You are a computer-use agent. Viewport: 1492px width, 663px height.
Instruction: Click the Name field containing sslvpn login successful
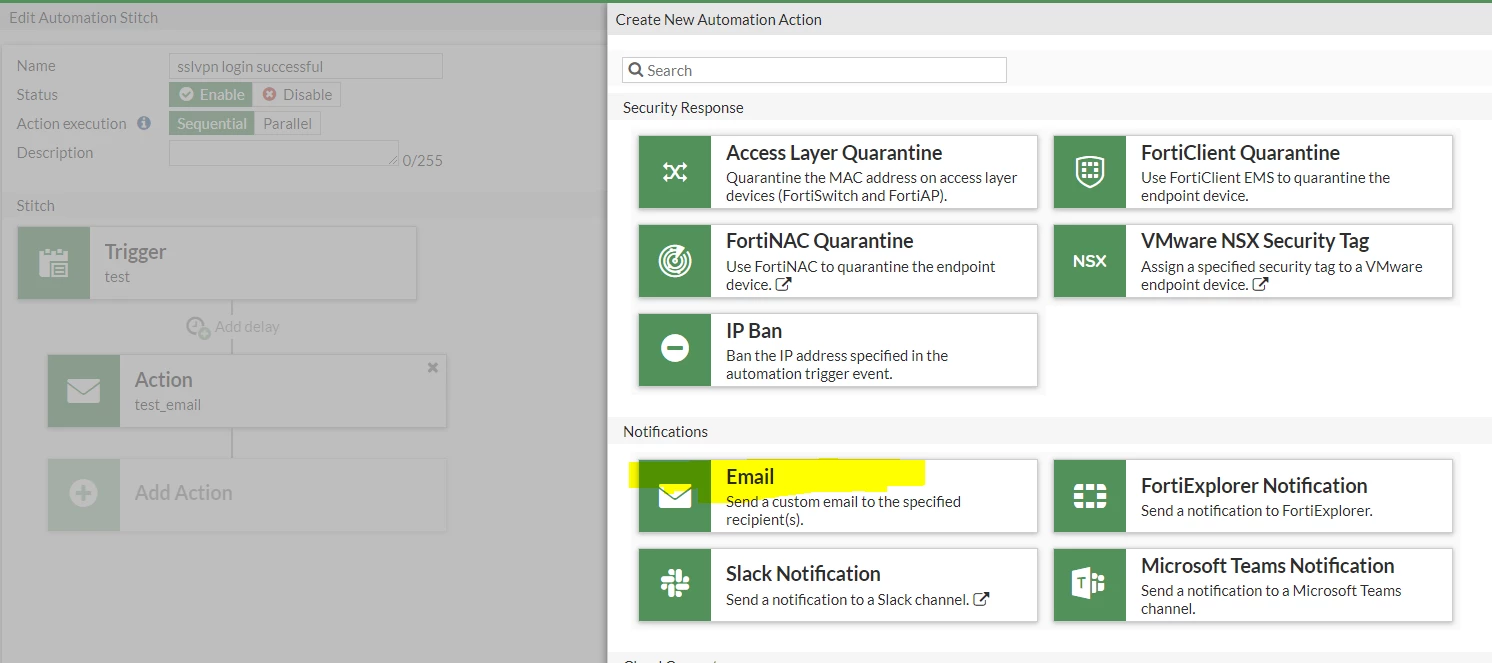pos(305,66)
